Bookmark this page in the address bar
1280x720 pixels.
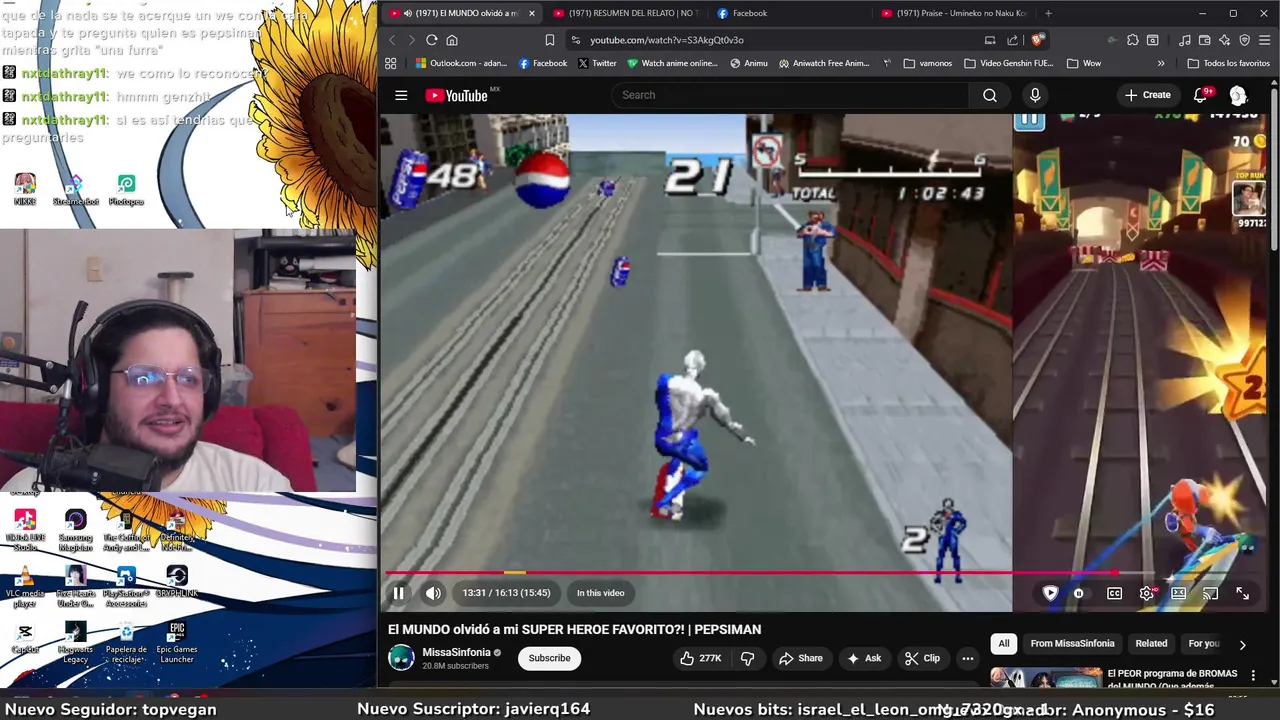tap(550, 40)
